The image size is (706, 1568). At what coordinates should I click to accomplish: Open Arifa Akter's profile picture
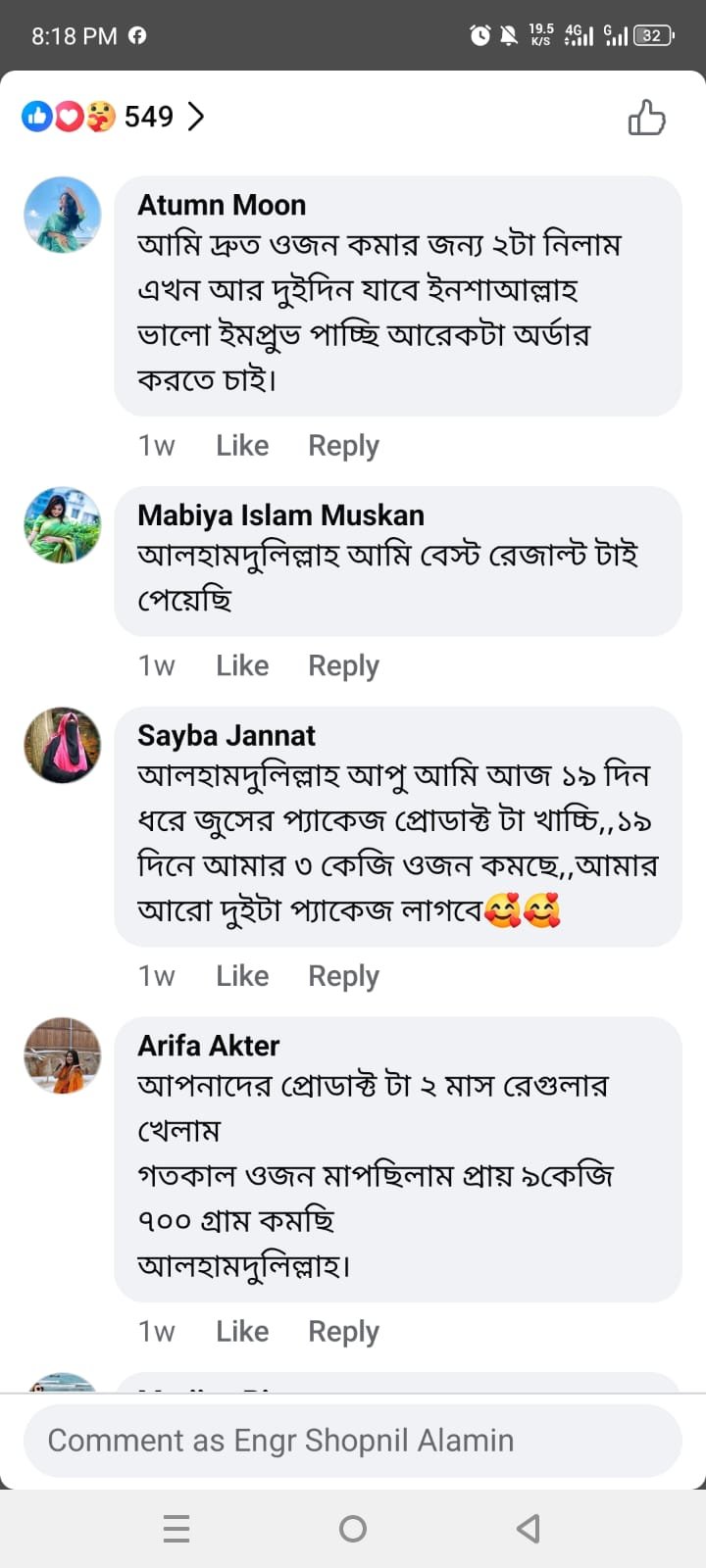tap(63, 1055)
